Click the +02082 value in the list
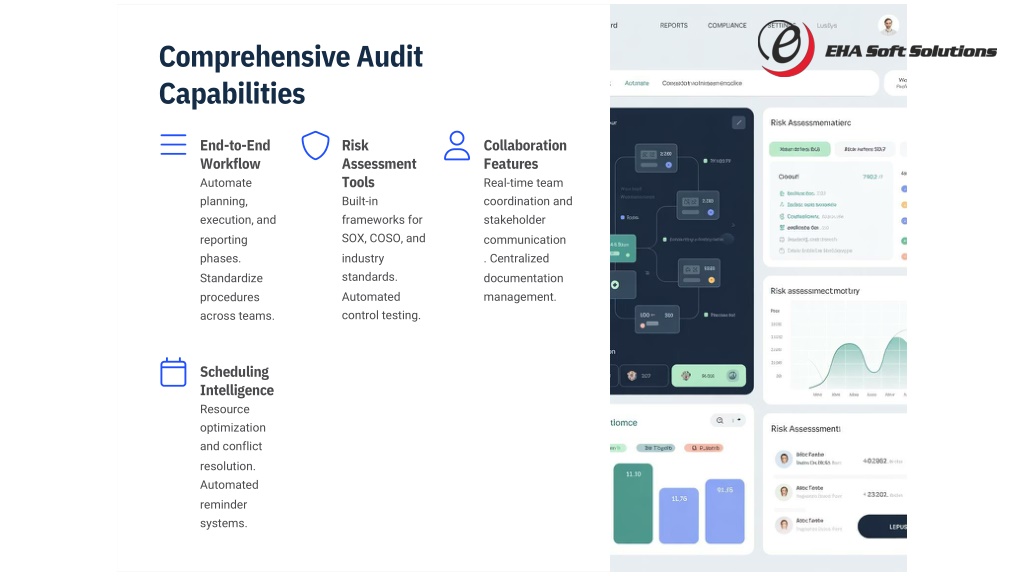 coord(875,460)
